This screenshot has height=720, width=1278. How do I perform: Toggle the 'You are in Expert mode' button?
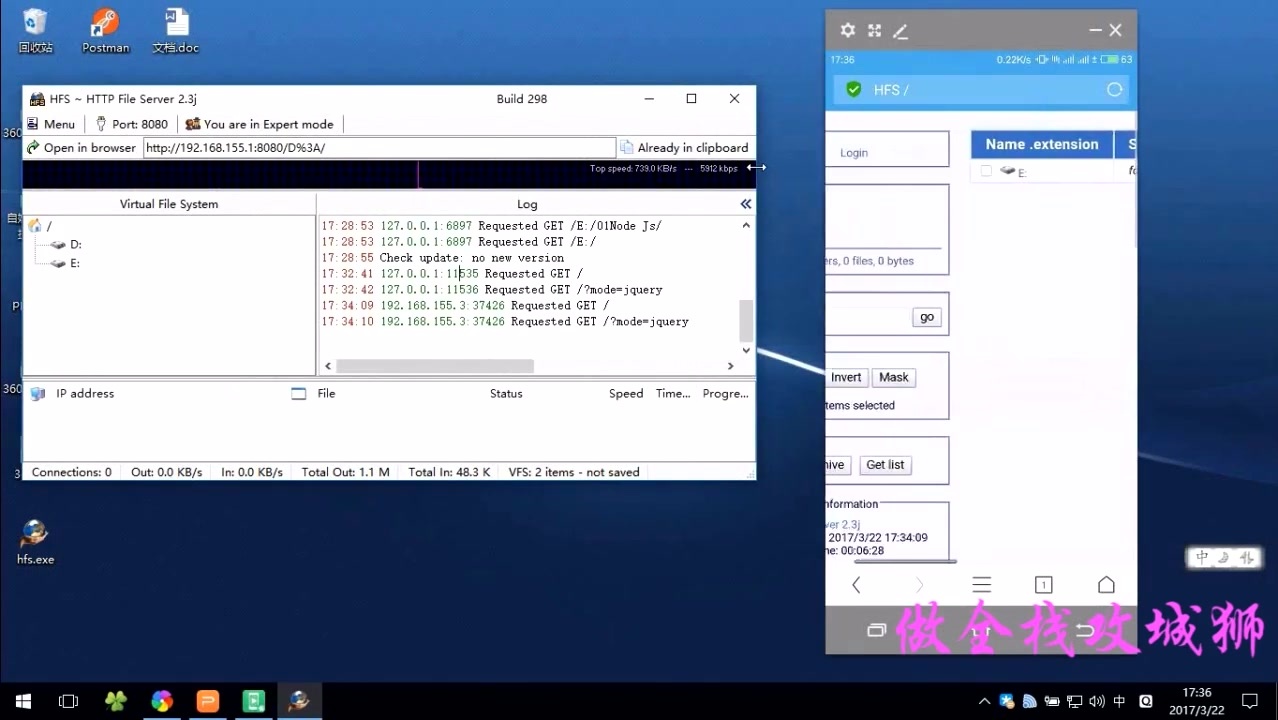(260, 124)
